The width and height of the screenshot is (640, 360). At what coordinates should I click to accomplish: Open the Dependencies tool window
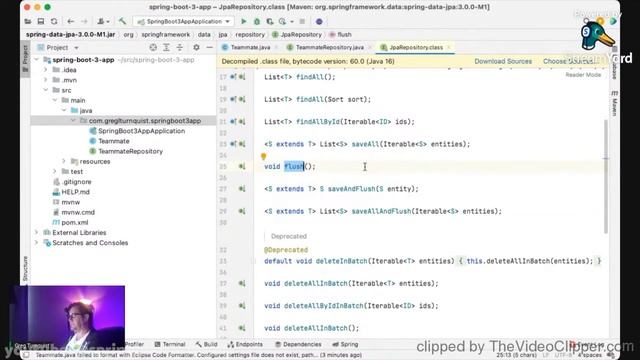tap(298, 344)
